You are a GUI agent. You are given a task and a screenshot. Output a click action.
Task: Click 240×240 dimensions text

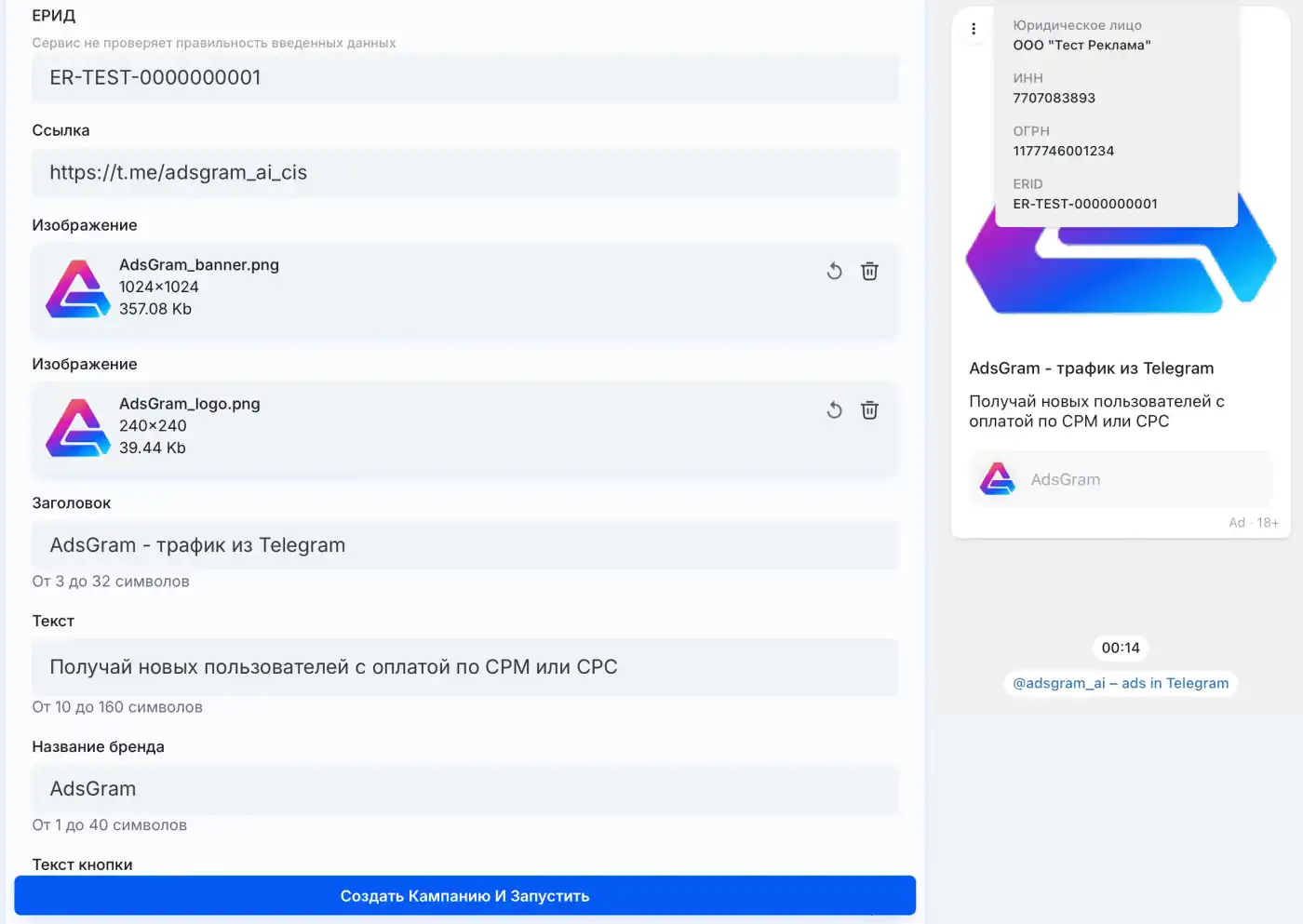tap(153, 426)
